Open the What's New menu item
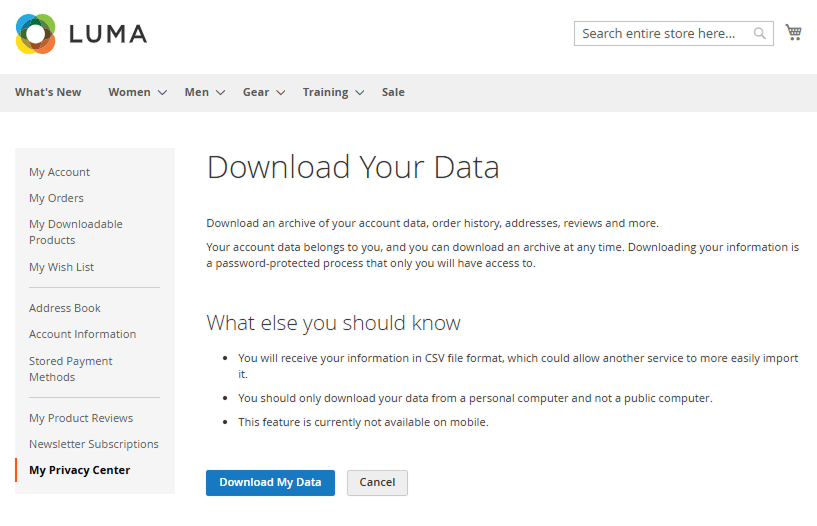817x526 pixels. click(x=48, y=92)
